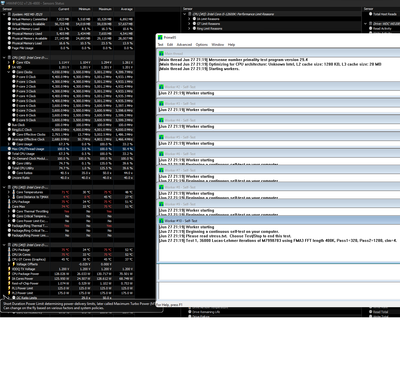
Task: Click the CPU Package Power lightning icon
Action: pyautogui.click(x=10, y=274)
